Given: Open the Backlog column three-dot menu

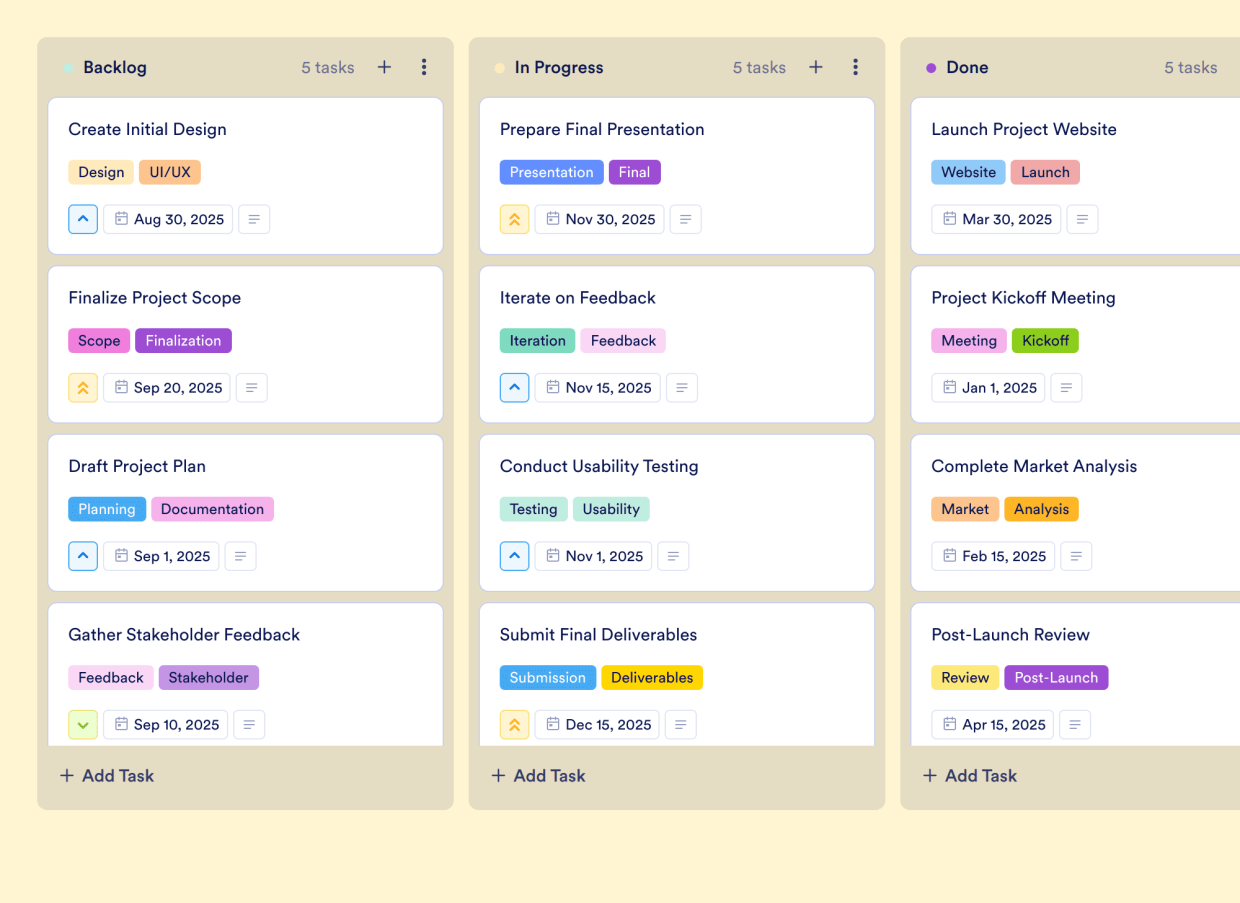Looking at the screenshot, I should 424,67.
